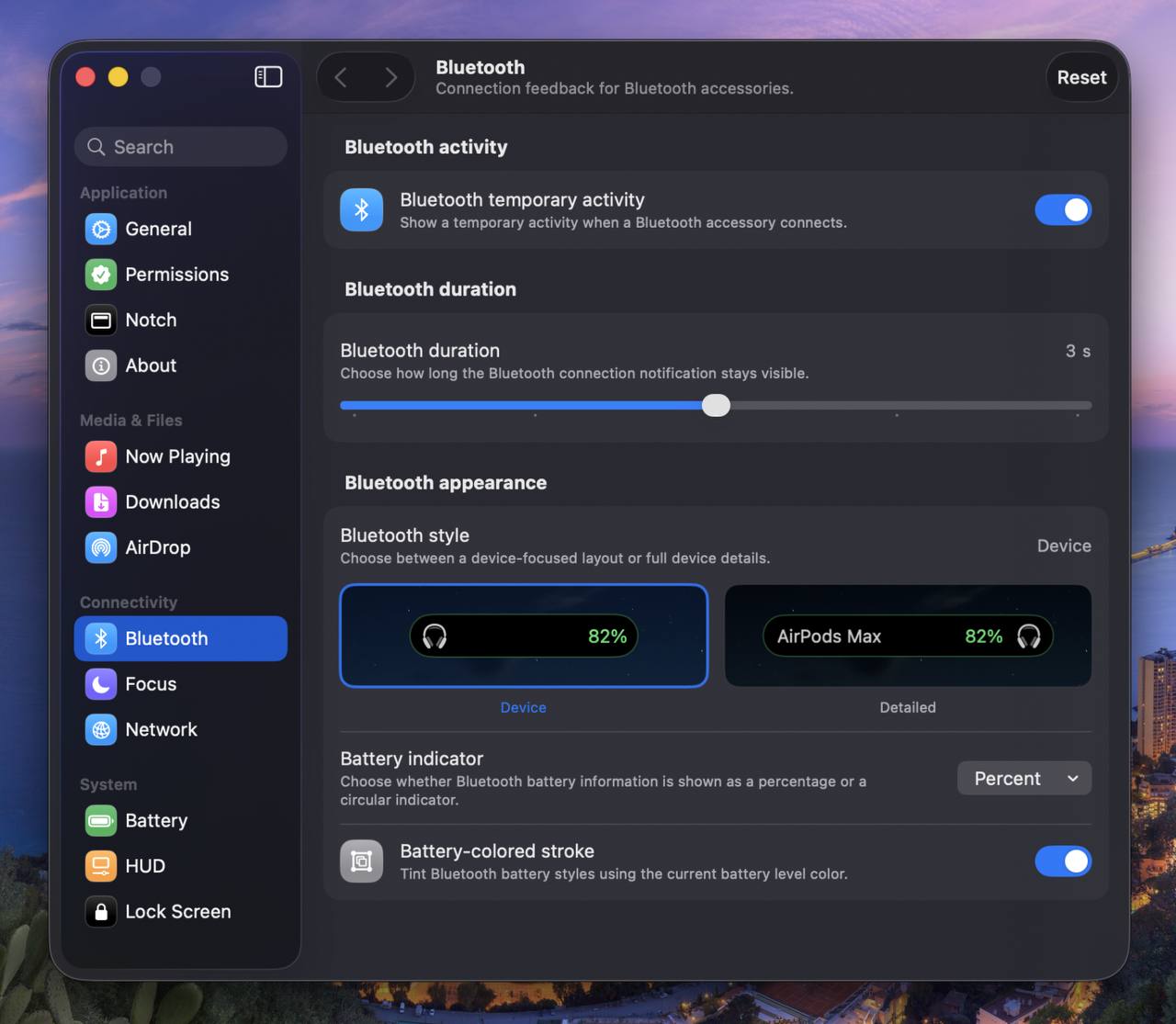Turn off Battery-colored stroke toggle
The width and height of the screenshot is (1176, 1024).
1062,861
